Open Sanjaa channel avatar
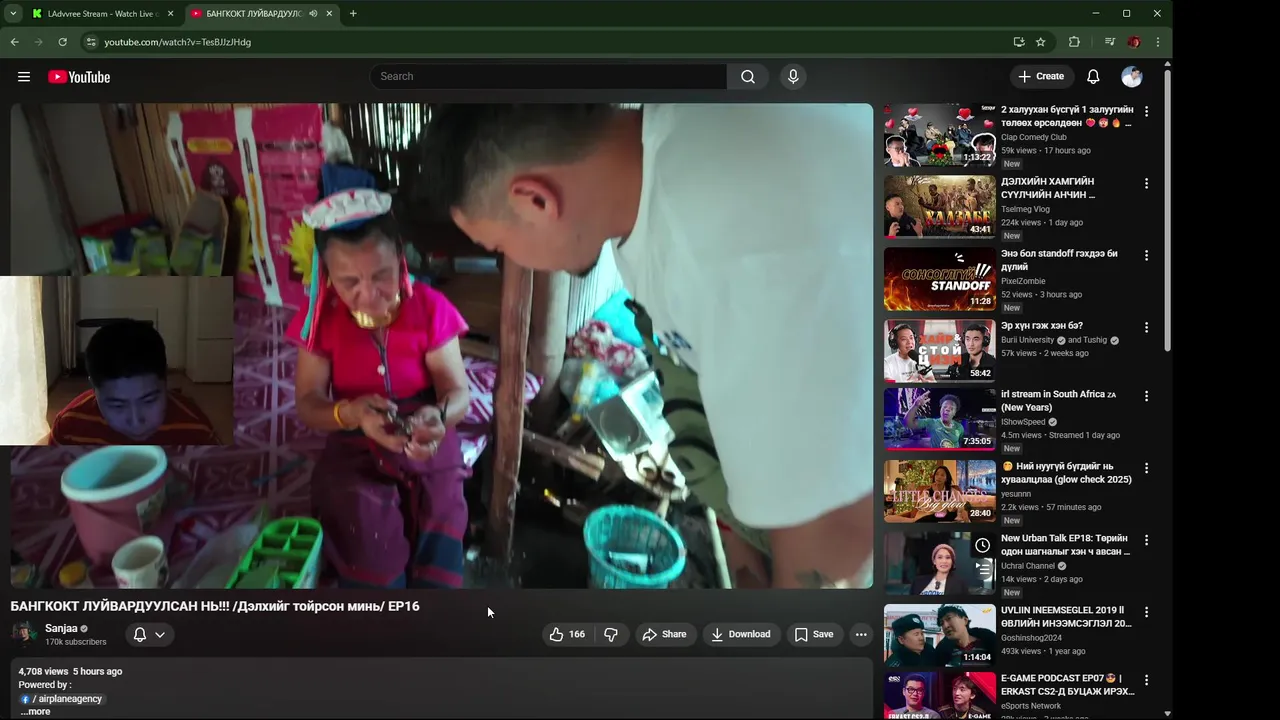 point(24,634)
